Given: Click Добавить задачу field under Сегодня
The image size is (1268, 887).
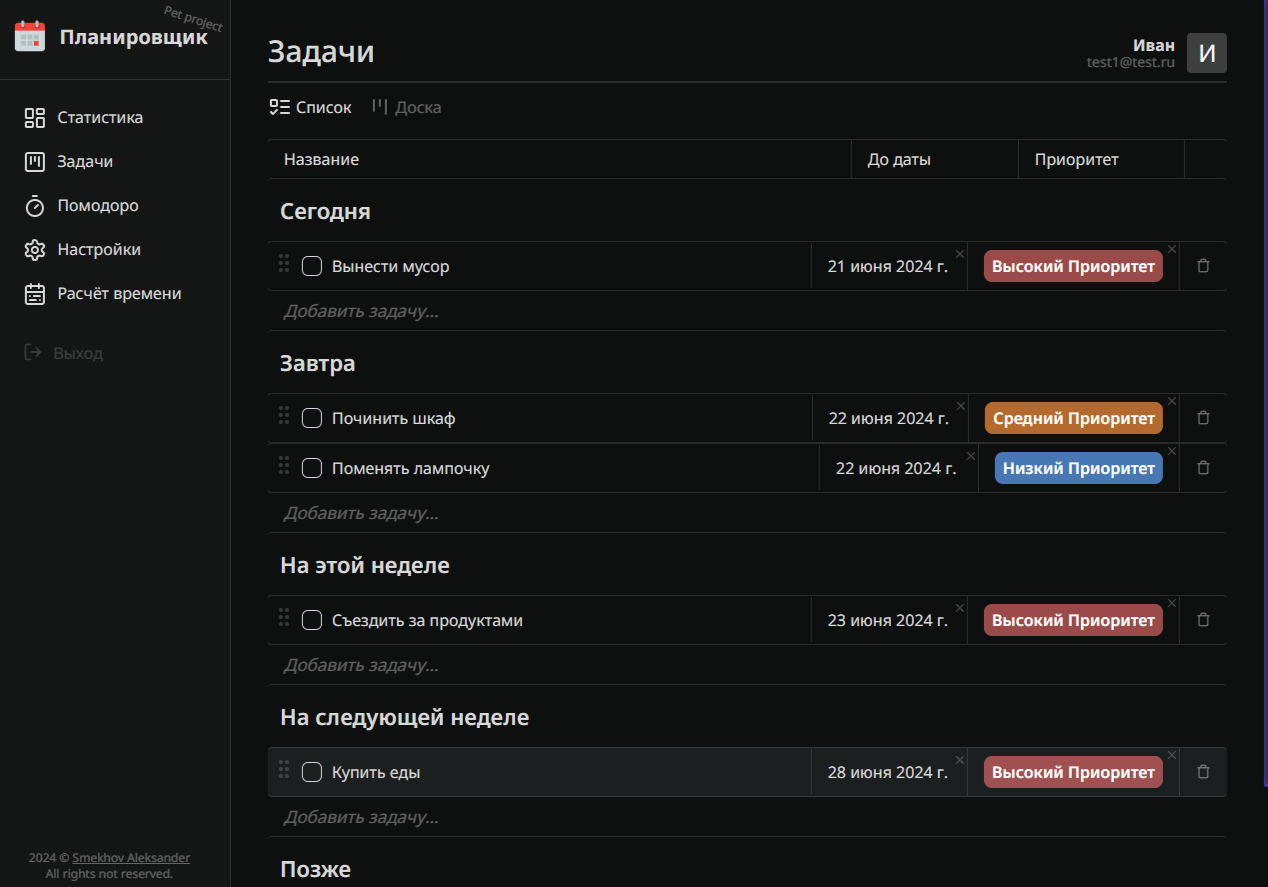Looking at the screenshot, I should [x=361, y=311].
